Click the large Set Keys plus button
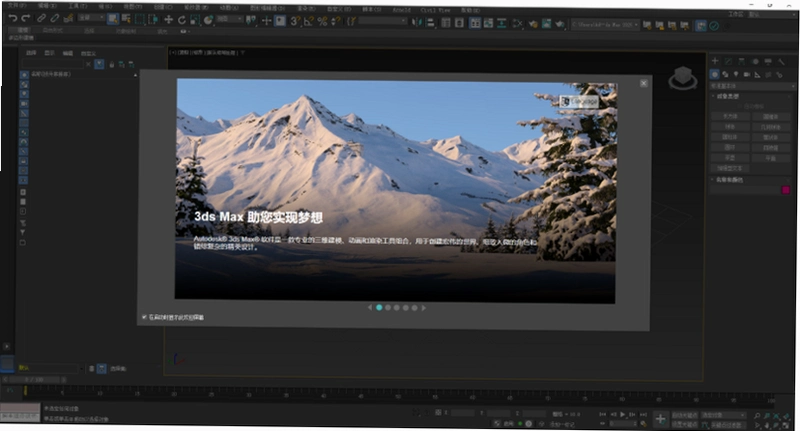The image size is (800, 431). click(x=660, y=419)
